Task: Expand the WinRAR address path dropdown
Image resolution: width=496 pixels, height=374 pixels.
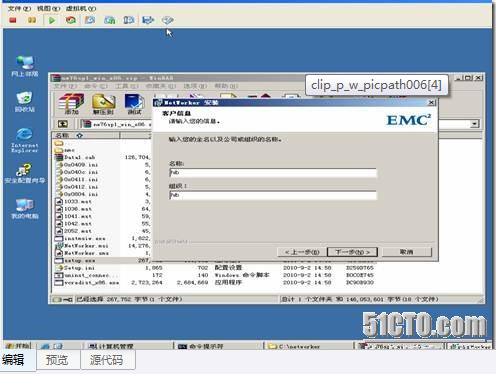Action: pyautogui.click(x=475, y=124)
